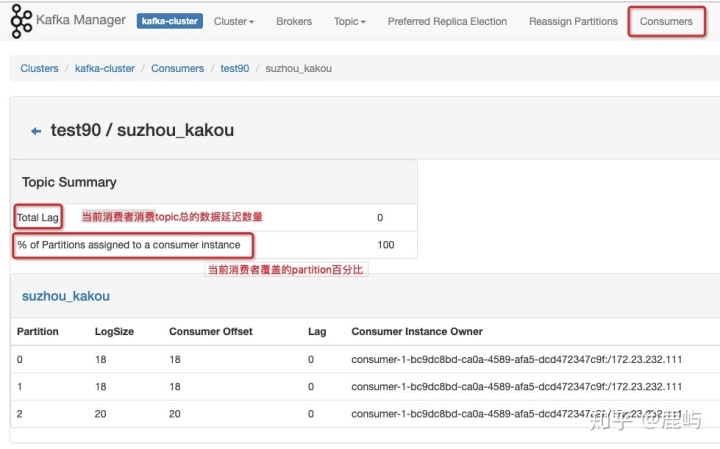Screen dimensions: 720x449
Task: Click the Partition column header
Action: click(x=38, y=331)
